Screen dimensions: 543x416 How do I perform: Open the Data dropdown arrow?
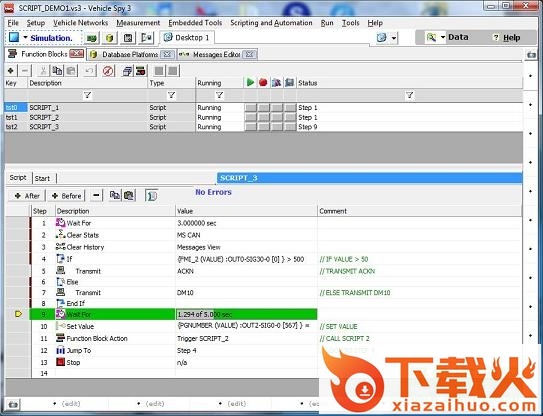(x=443, y=37)
